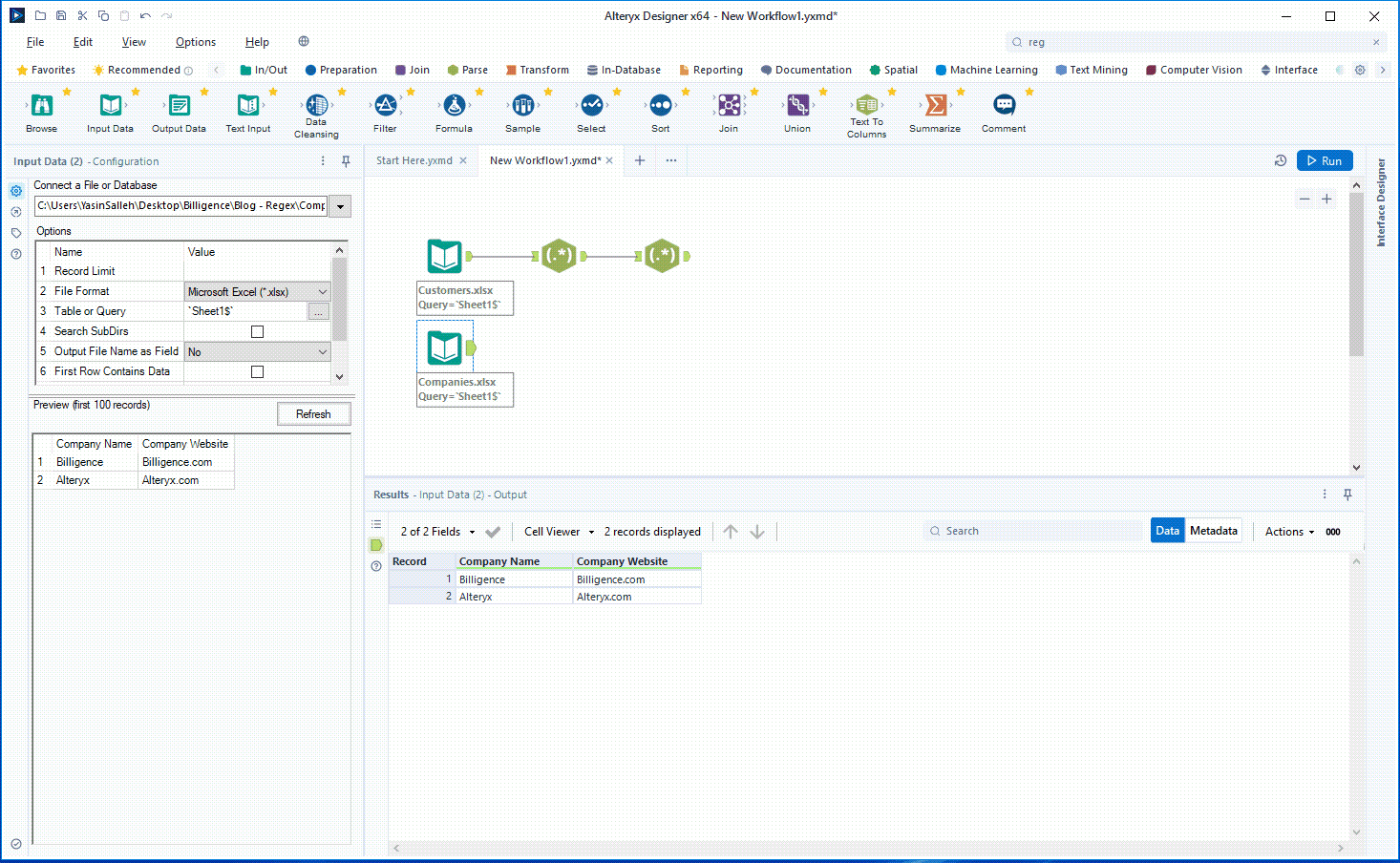
Task: Switch to the Parse tool category
Action: 467,69
